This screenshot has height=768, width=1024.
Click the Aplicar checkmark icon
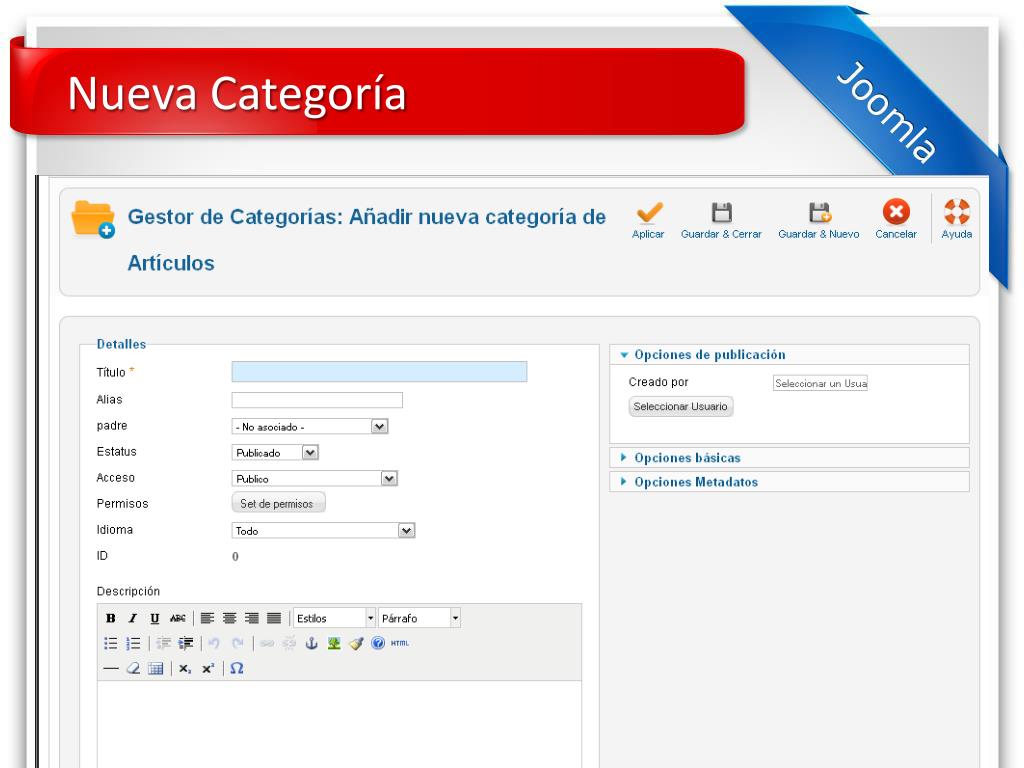(x=650, y=212)
